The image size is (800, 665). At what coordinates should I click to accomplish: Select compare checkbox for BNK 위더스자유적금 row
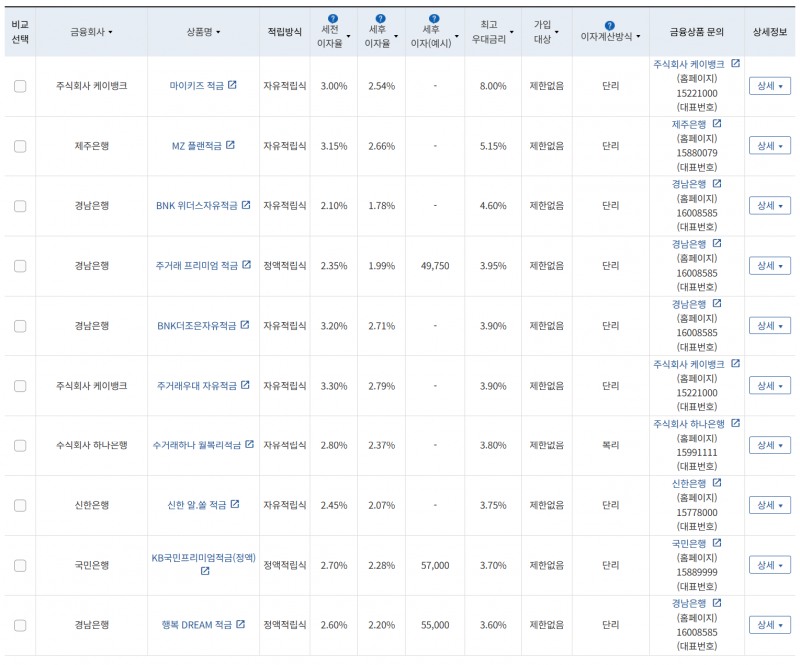point(20,206)
